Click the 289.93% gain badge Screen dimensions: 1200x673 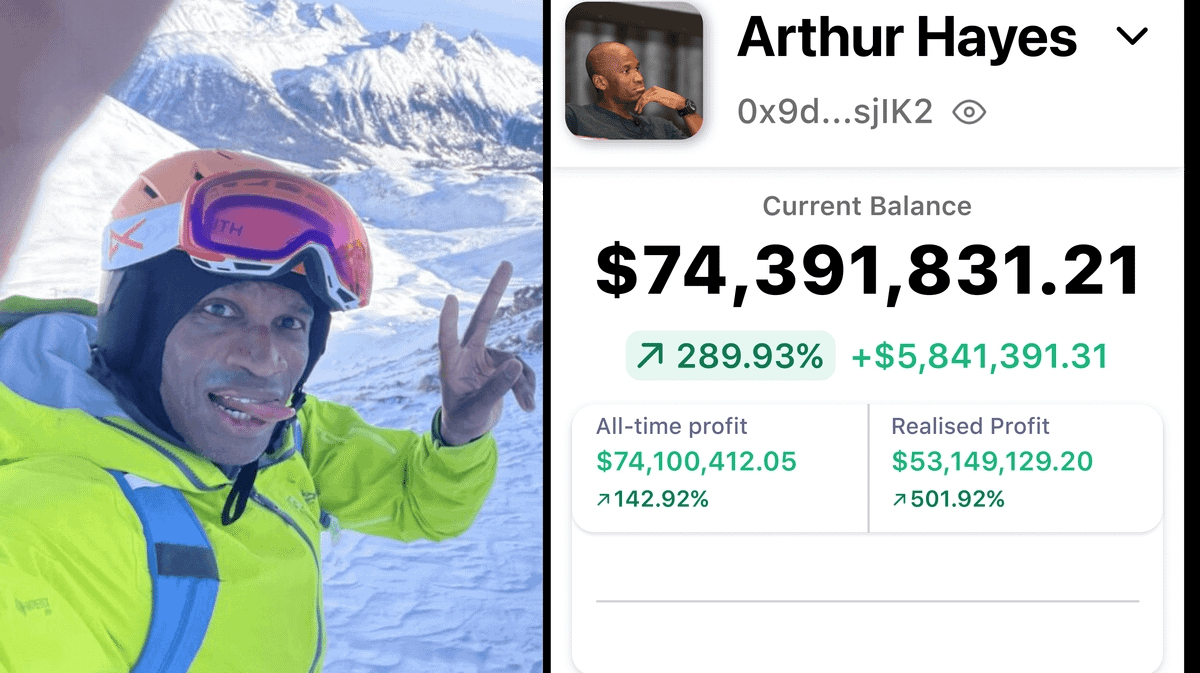point(731,355)
